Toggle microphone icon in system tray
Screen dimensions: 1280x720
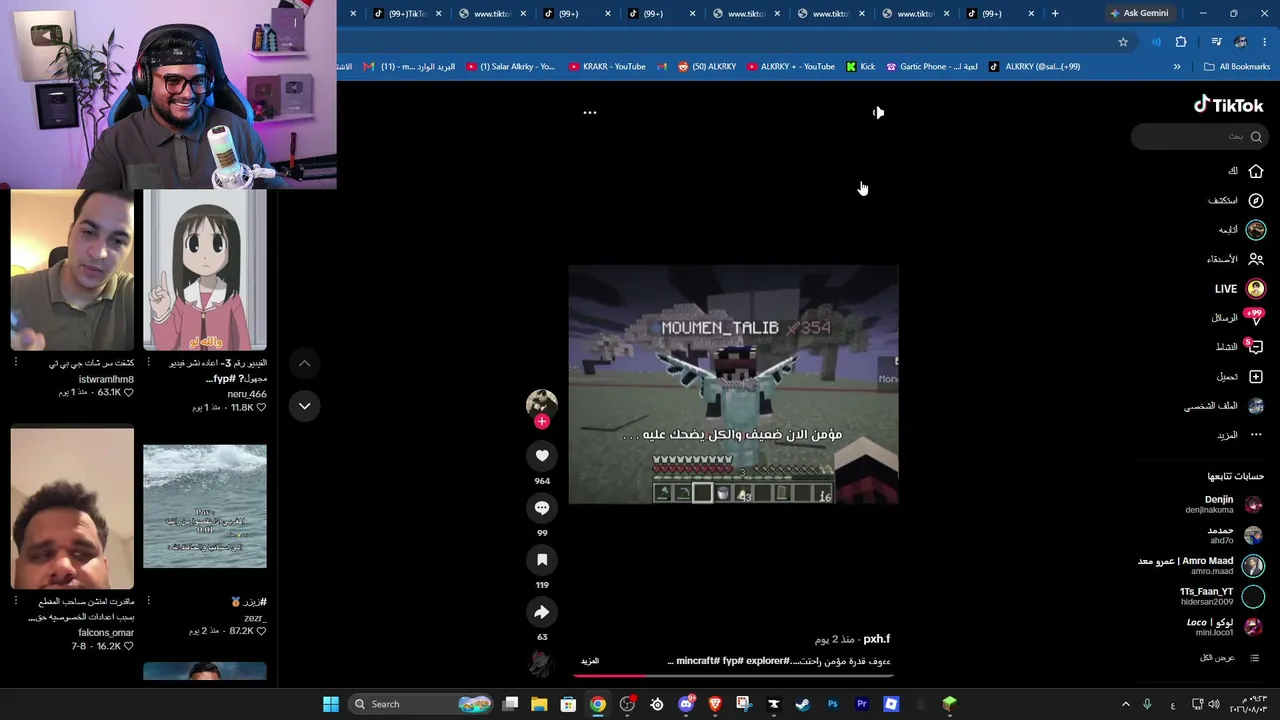[1147, 704]
